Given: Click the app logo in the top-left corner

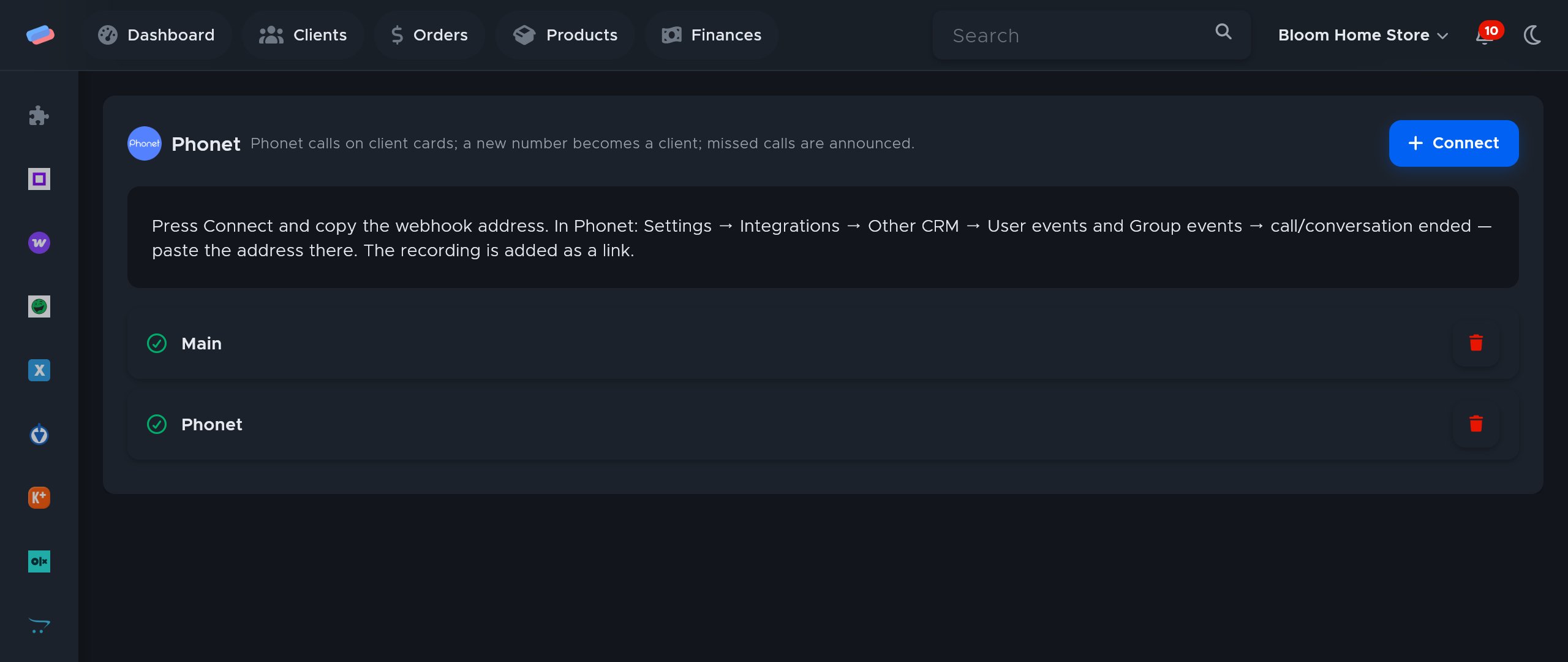Looking at the screenshot, I should pyautogui.click(x=40, y=35).
